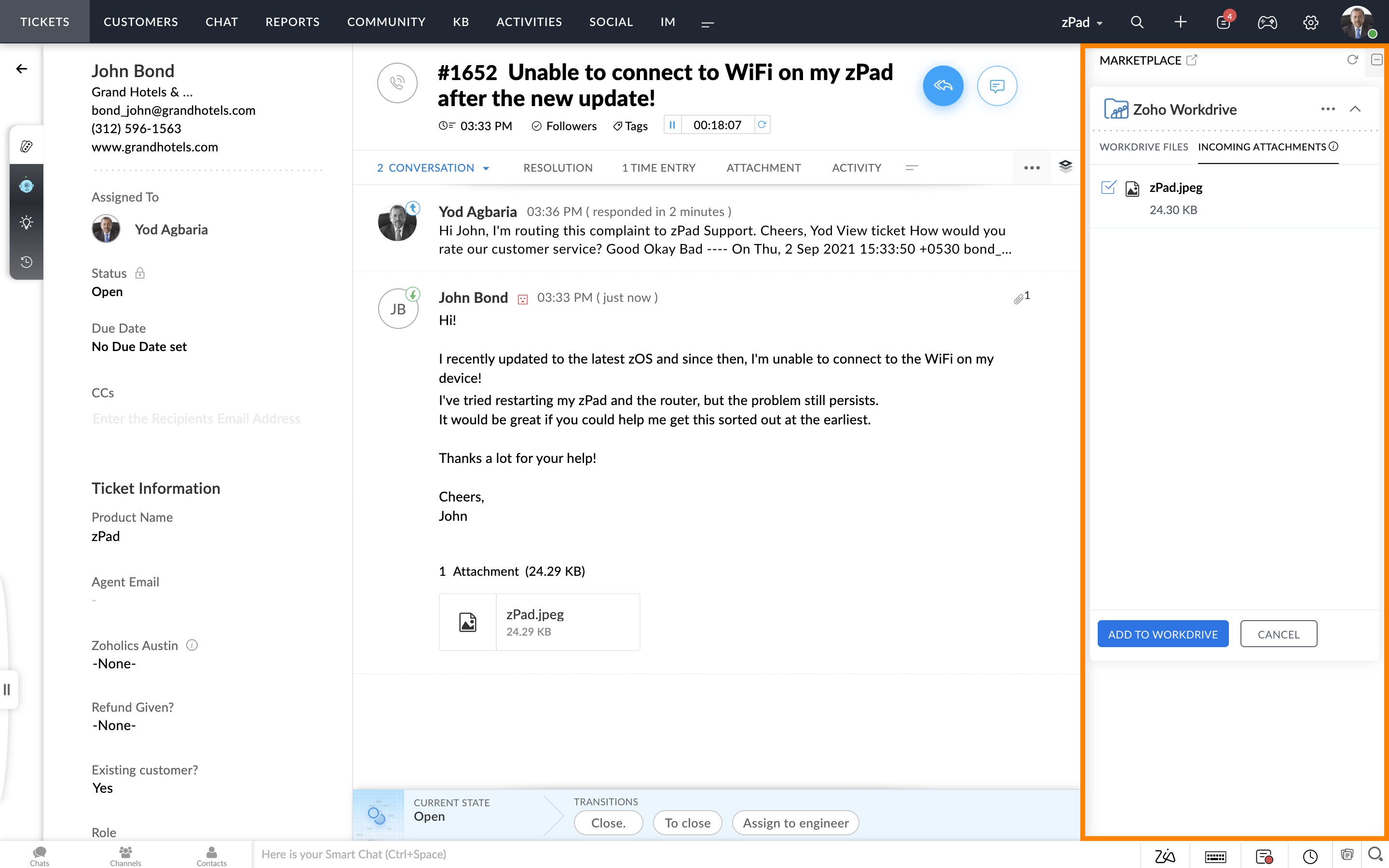This screenshot has width=1389, height=868.
Task: Switch to Workdrive Files tab
Action: (1144, 147)
